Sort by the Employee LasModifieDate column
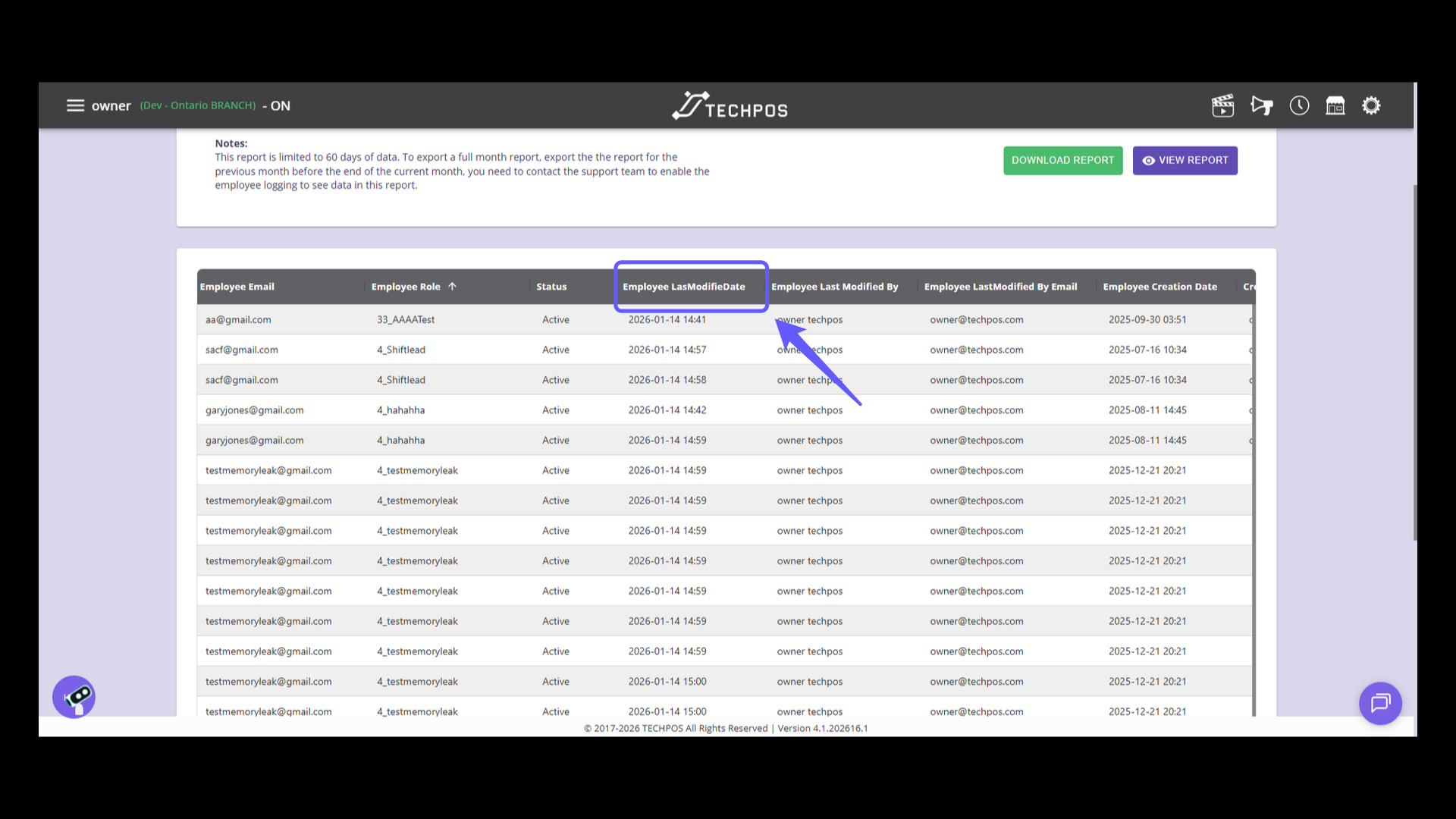Viewport: 1456px width, 819px height. click(682, 287)
